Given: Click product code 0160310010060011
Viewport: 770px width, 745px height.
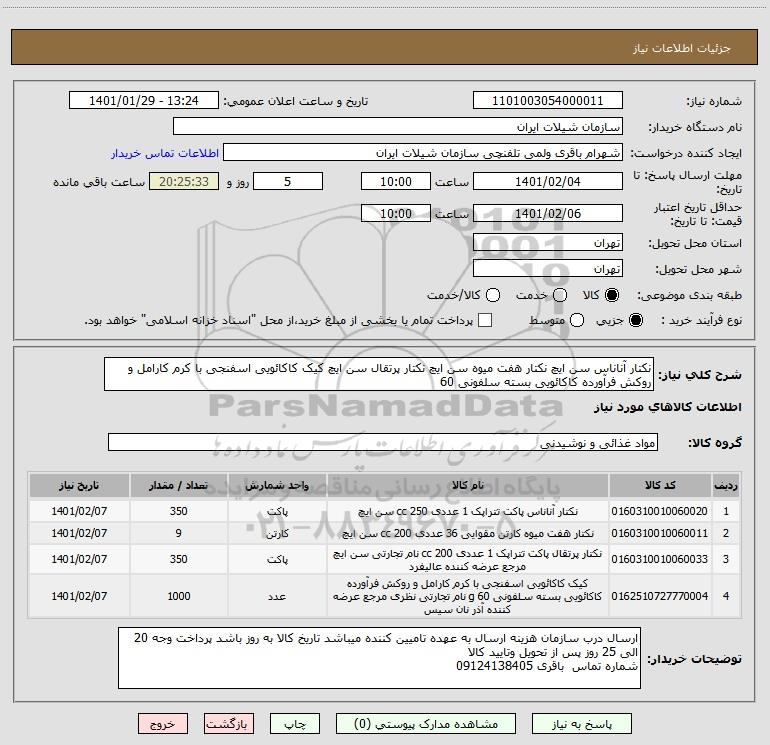Looking at the screenshot, I should [x=660, y=533].
